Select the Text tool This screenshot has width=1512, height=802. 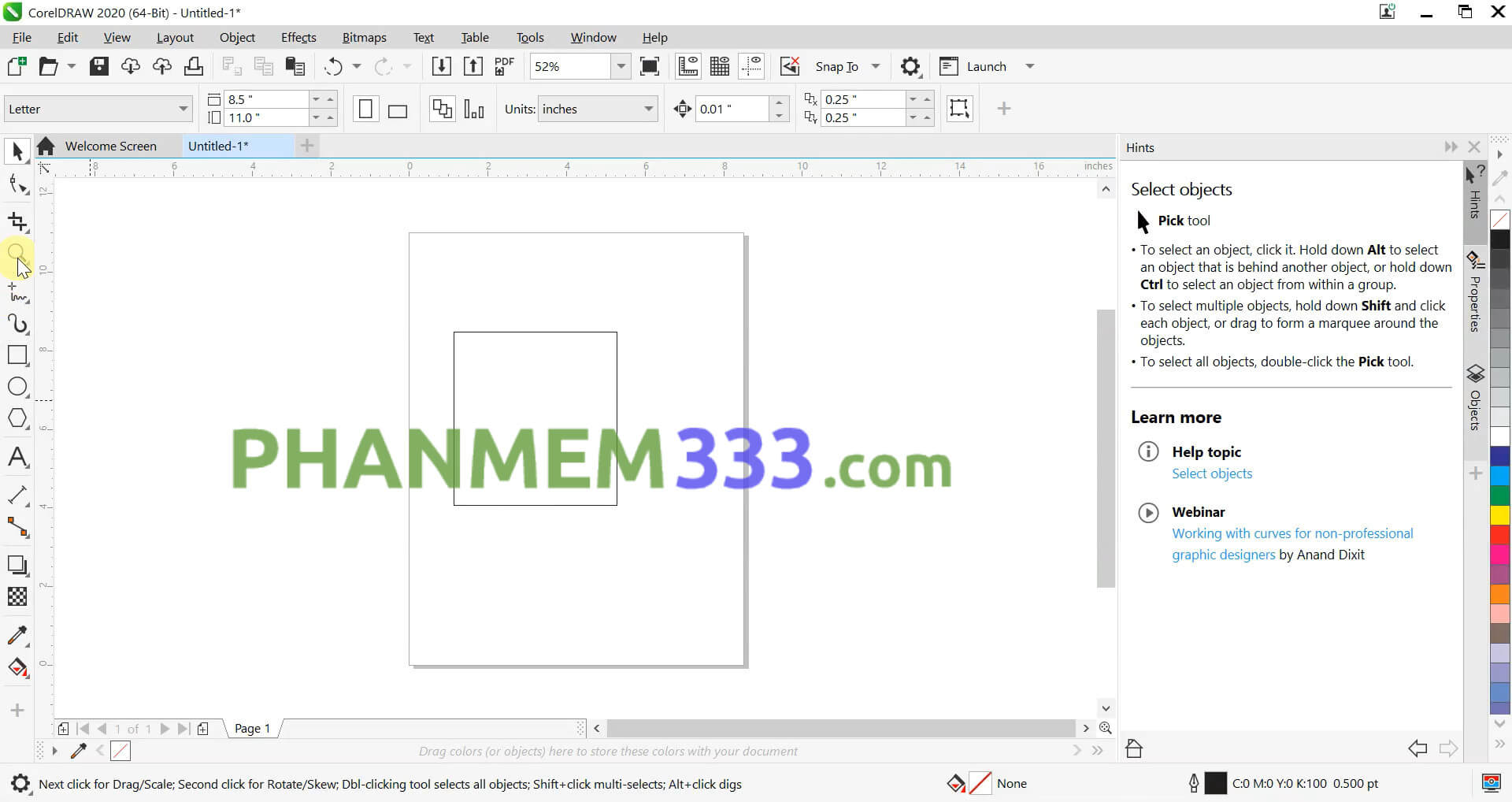coord(17,457)
